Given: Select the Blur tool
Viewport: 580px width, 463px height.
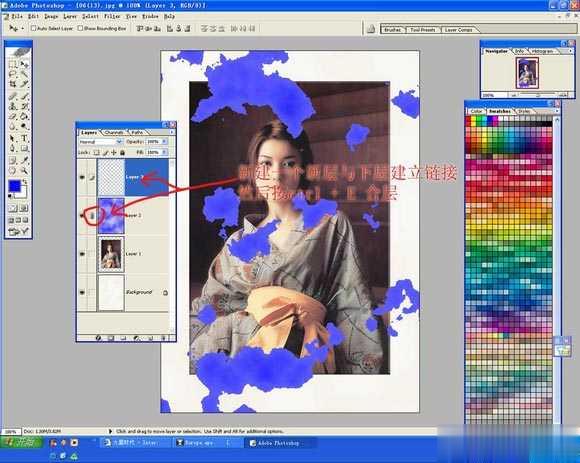Looking at the screenshot, I should 13,126.
